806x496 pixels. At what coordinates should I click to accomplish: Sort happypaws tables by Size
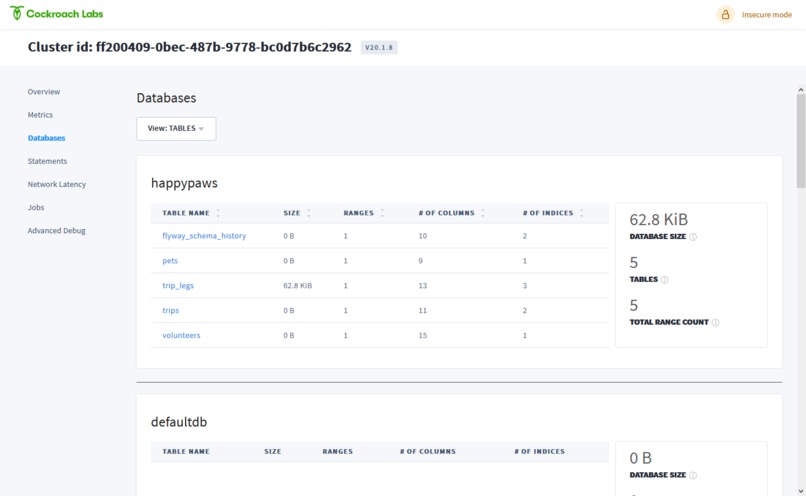tap(297, 213)
